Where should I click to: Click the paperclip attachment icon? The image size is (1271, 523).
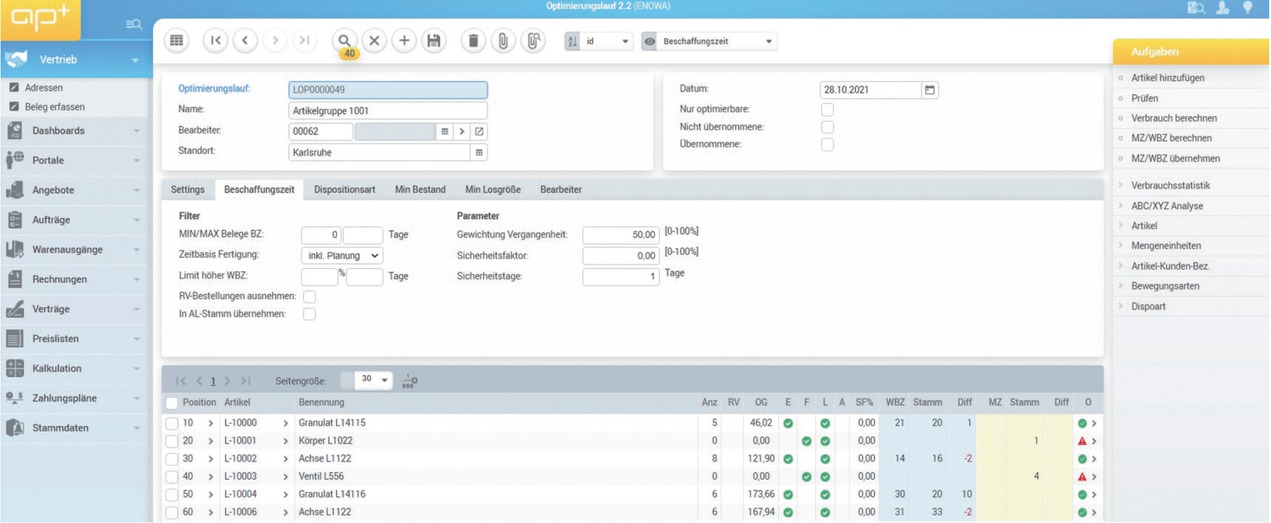point(503,41)
